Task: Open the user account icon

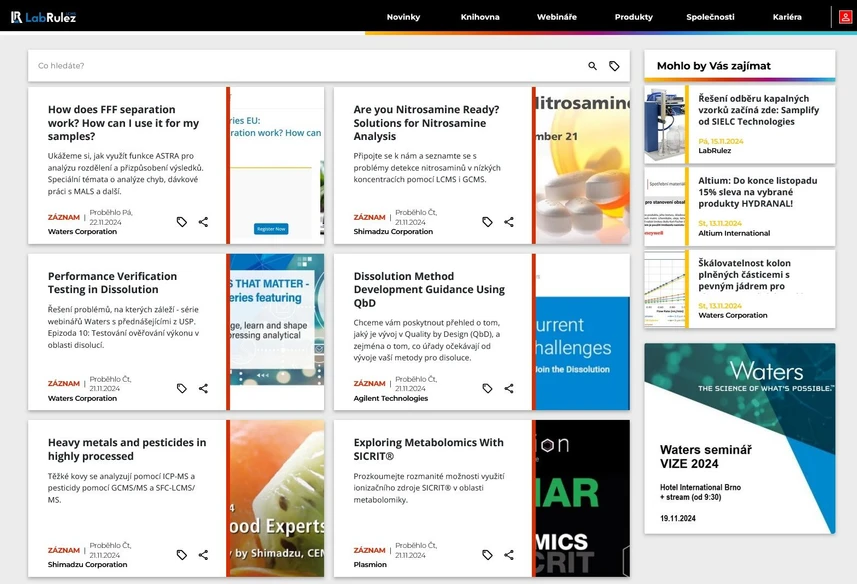Action: coord(845,17)
